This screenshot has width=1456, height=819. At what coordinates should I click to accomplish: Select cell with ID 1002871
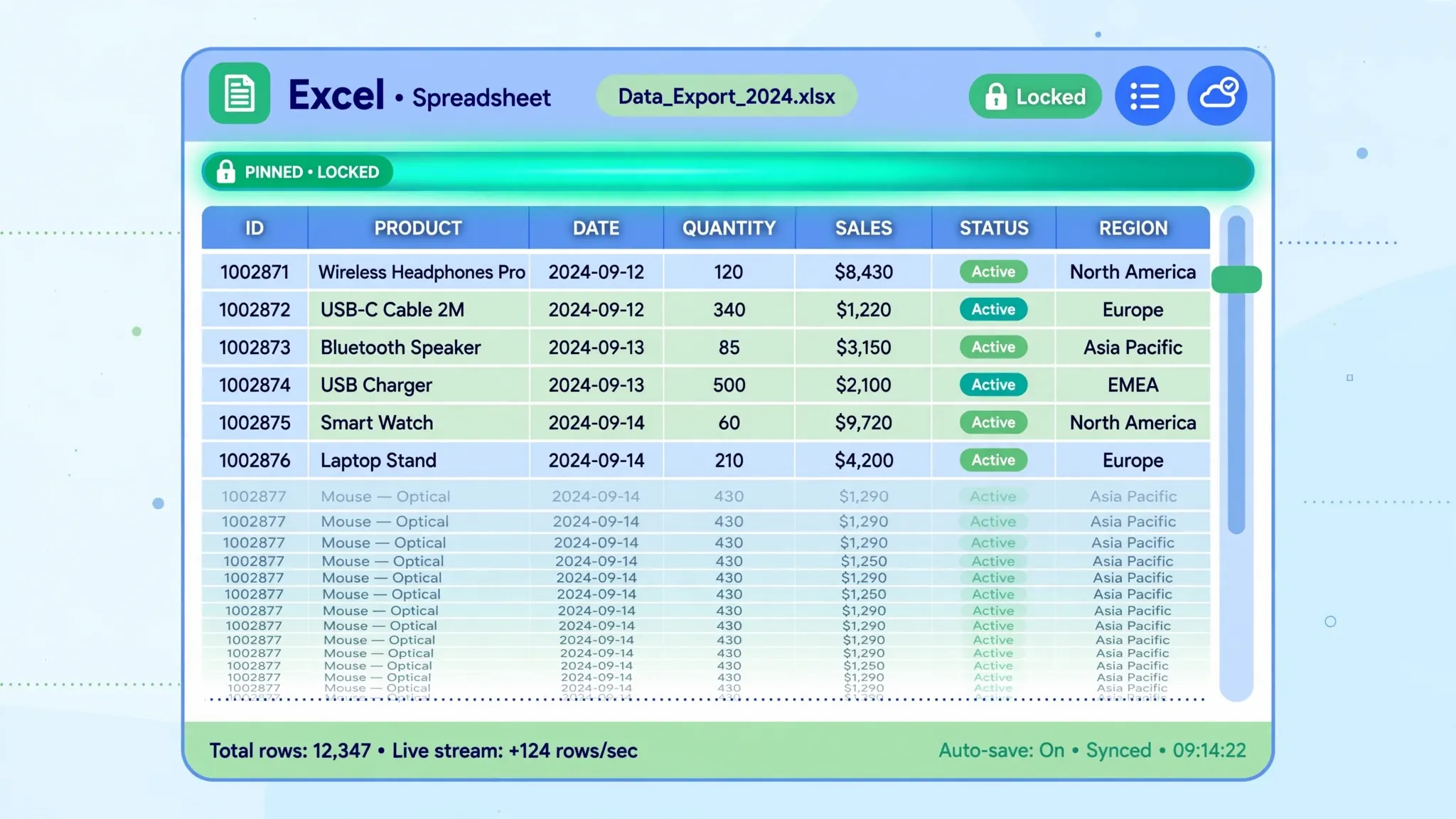point(255,272)
